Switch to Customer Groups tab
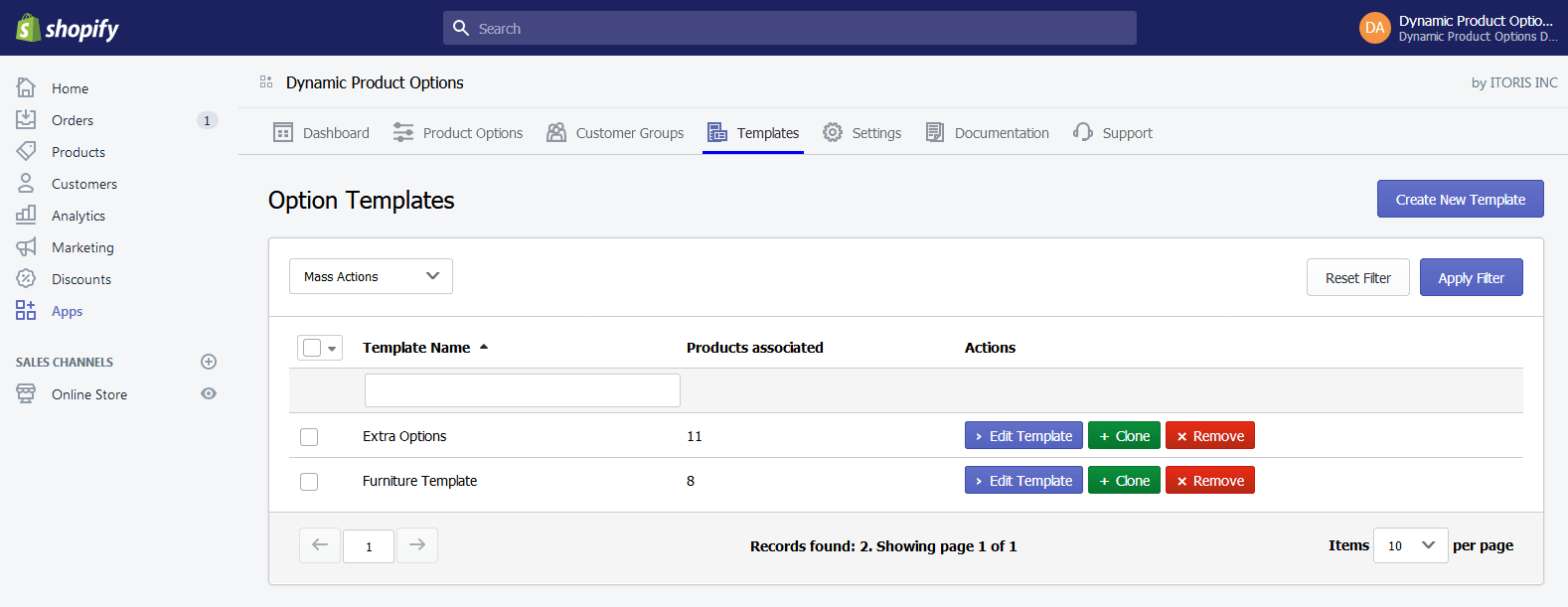1568x607 pixels. pos(615,132)
